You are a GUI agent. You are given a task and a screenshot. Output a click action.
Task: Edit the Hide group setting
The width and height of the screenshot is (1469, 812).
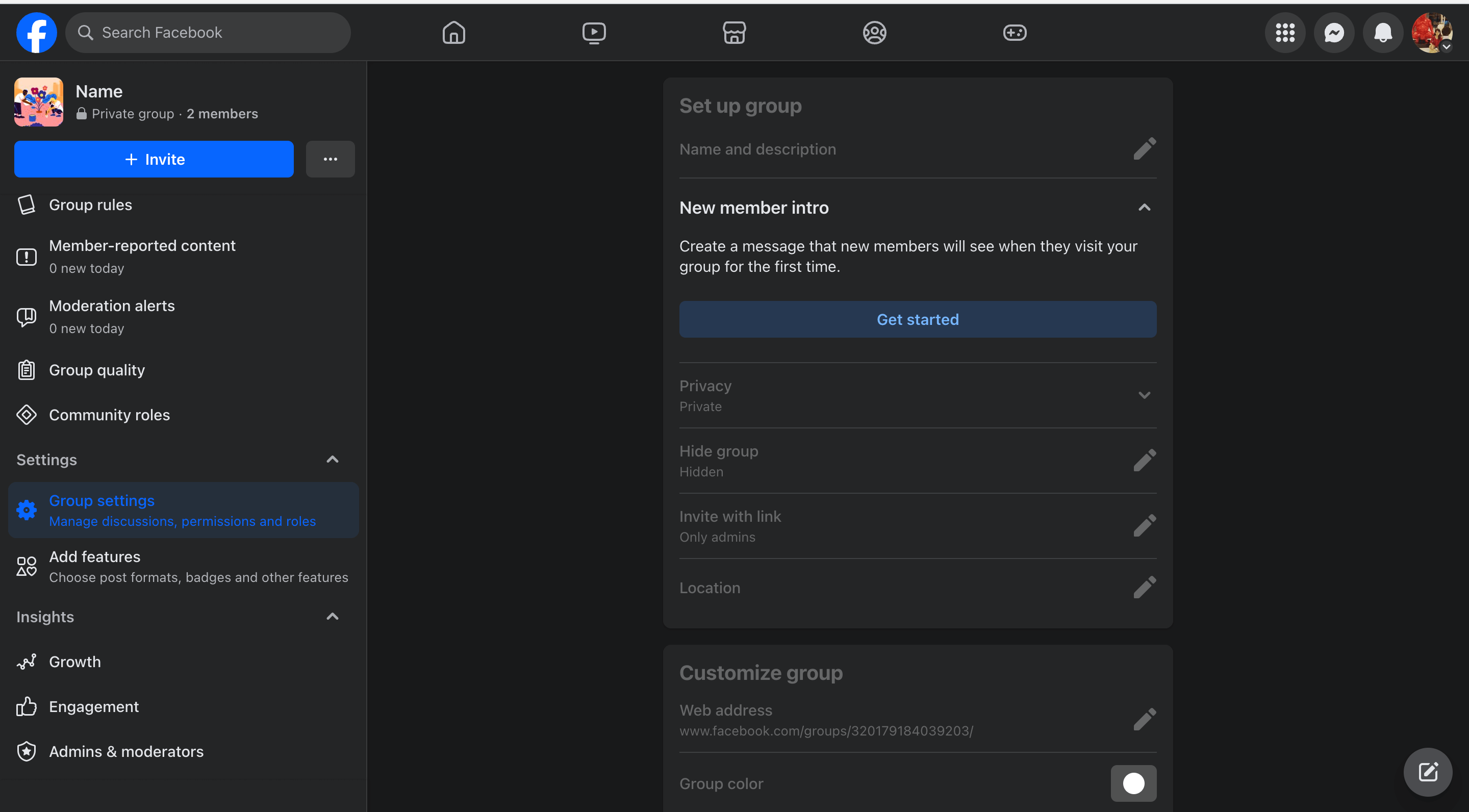click(x=1144, y=460)
